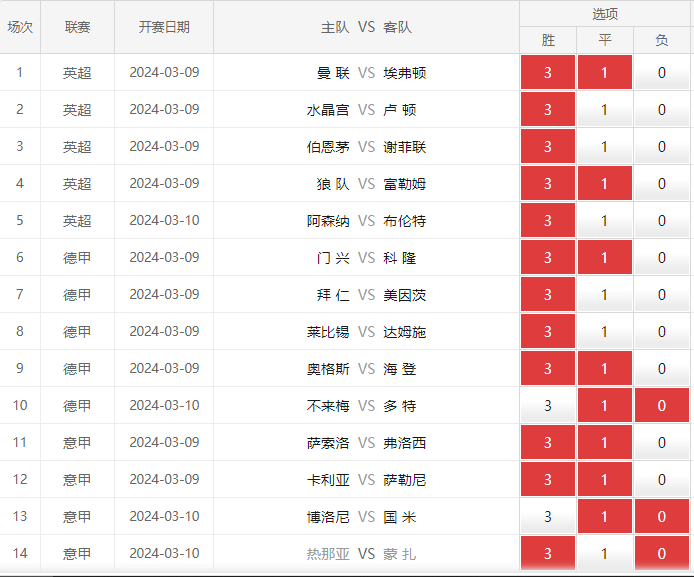Click match number 14 cell
Screen dimensions: 694x577
coord(20,553)
